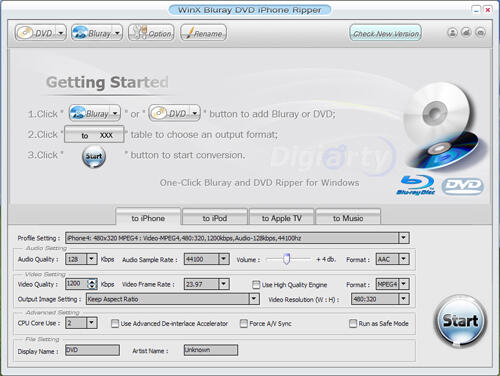Image resolution: width=500 pixels, height=376 pixels.
Task: Switch to the to iPhone tab
Action: coord(148,217)
